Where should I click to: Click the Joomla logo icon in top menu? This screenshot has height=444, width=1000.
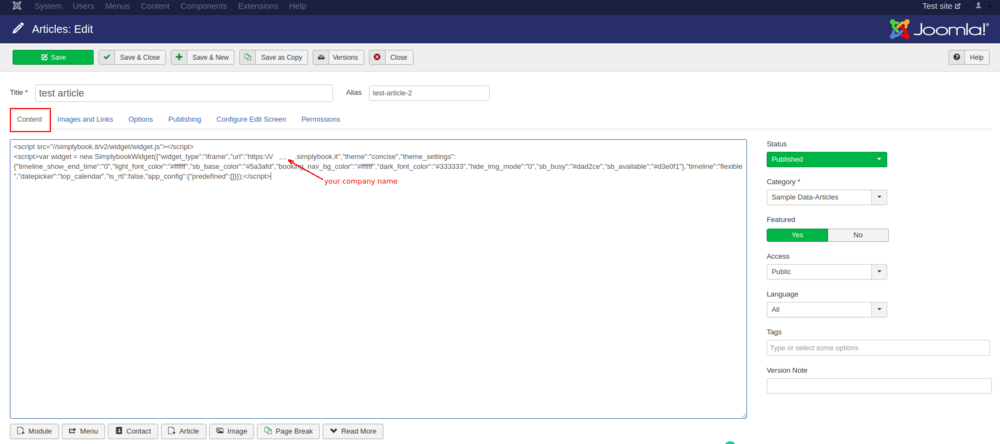tap(17, 6)
